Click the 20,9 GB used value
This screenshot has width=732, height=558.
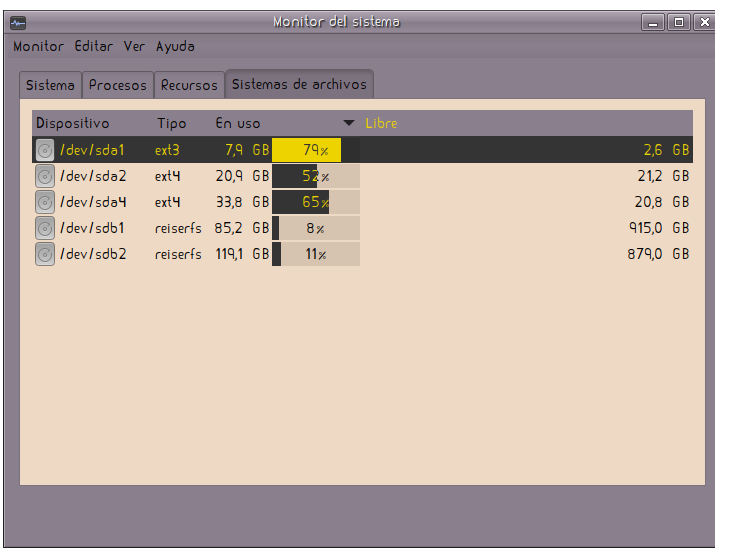click(x=242, y=176)
